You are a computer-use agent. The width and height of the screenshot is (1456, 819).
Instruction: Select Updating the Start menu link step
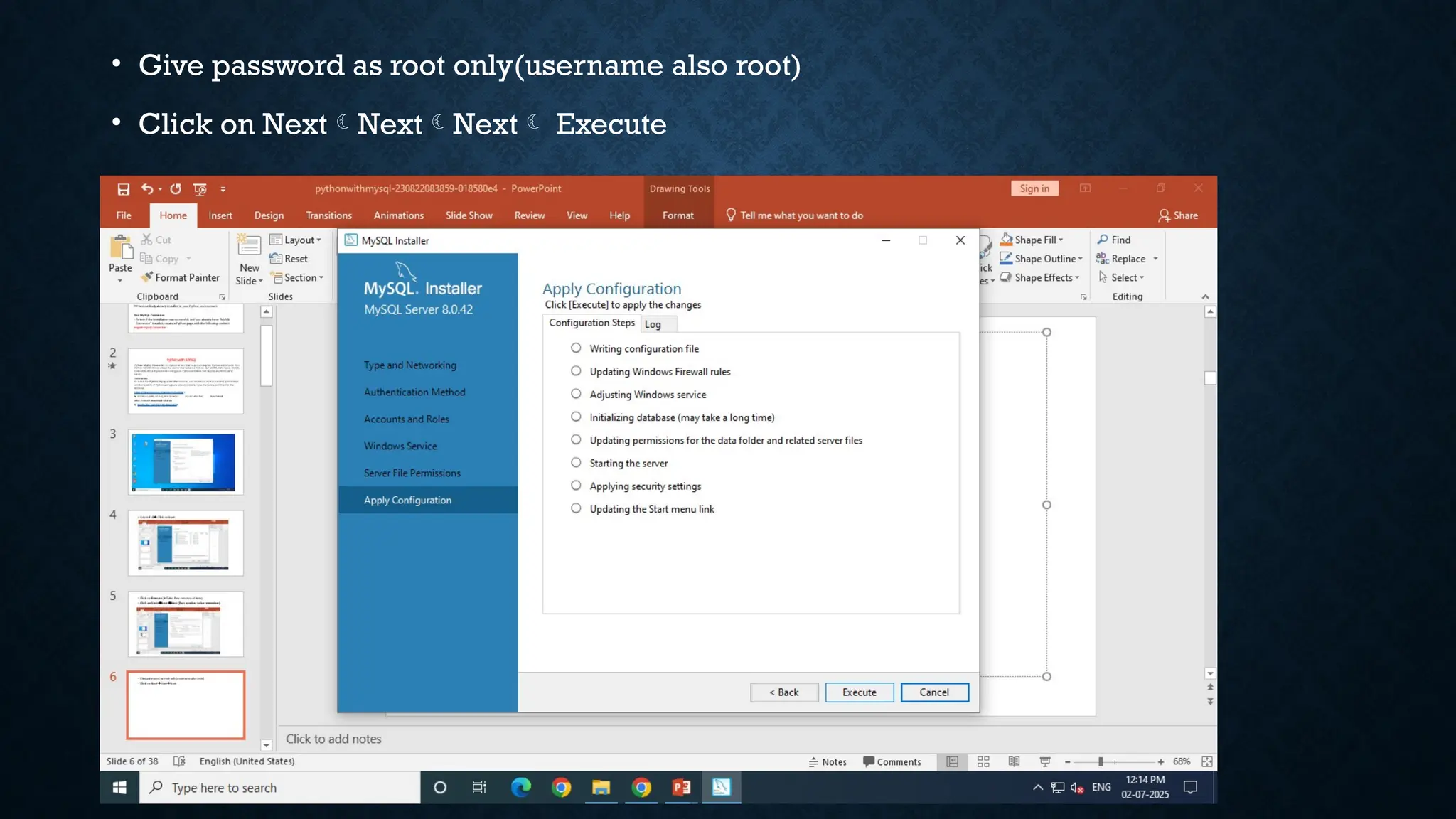[x=576, y=508]
